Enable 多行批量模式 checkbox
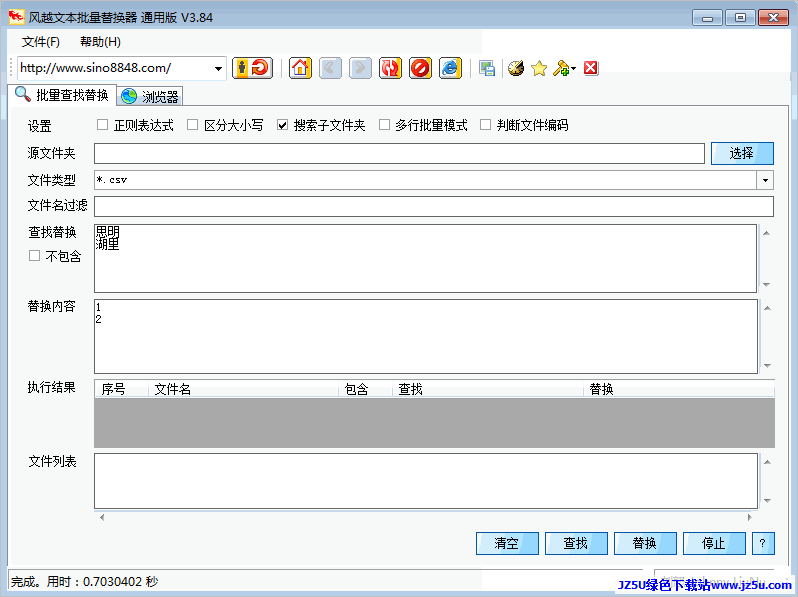This screenshot has width=798, height=597. [x=384, y=125]
